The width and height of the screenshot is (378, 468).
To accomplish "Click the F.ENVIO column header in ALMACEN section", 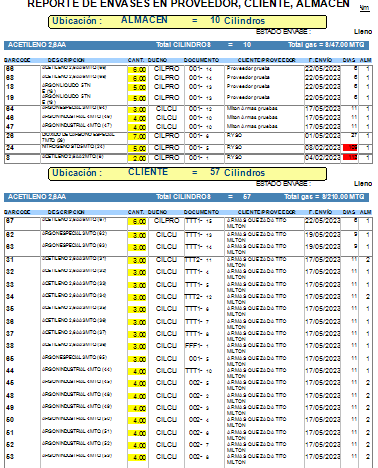I will [x=320, y=60].
